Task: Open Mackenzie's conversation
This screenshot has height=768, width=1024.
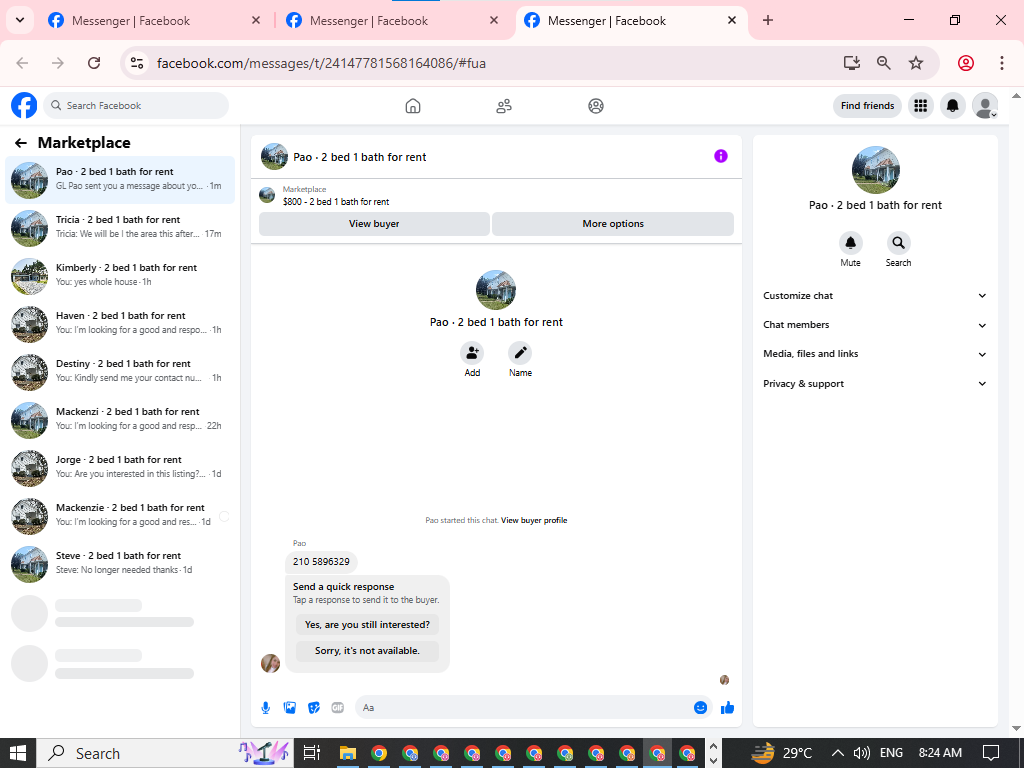Action: point(120,516)
